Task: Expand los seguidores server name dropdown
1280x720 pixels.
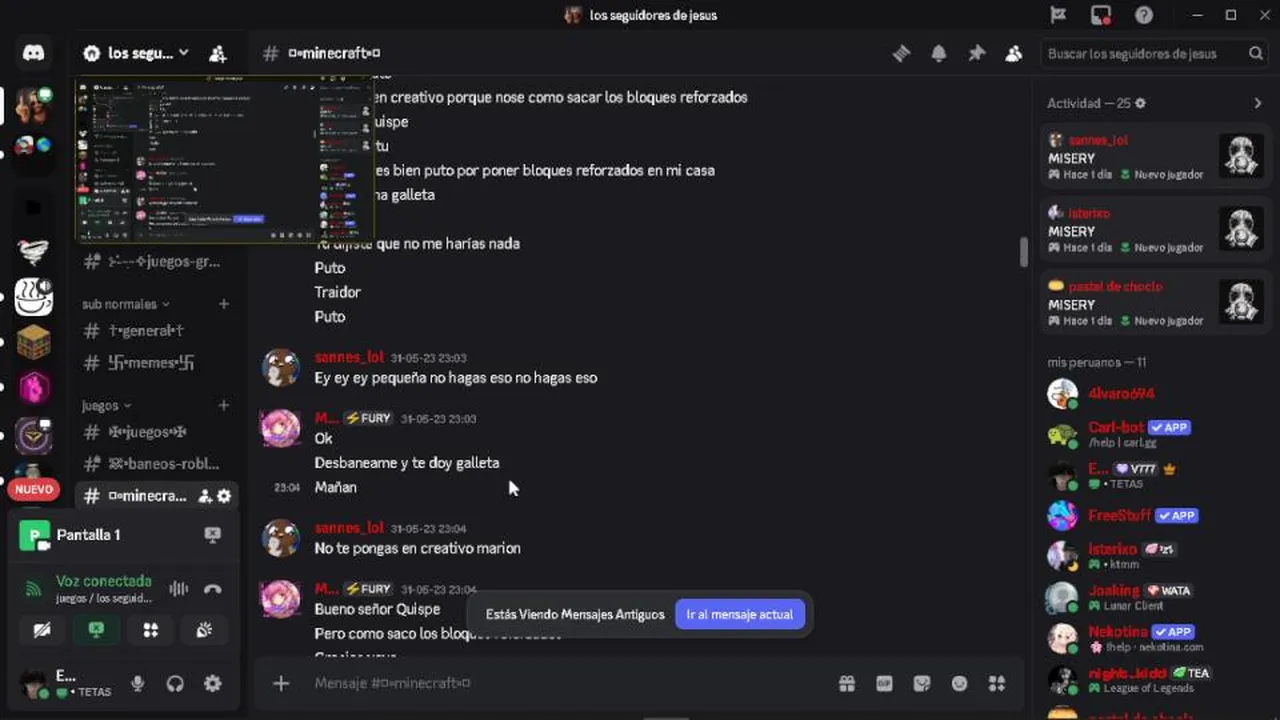Action: point(137,53)
